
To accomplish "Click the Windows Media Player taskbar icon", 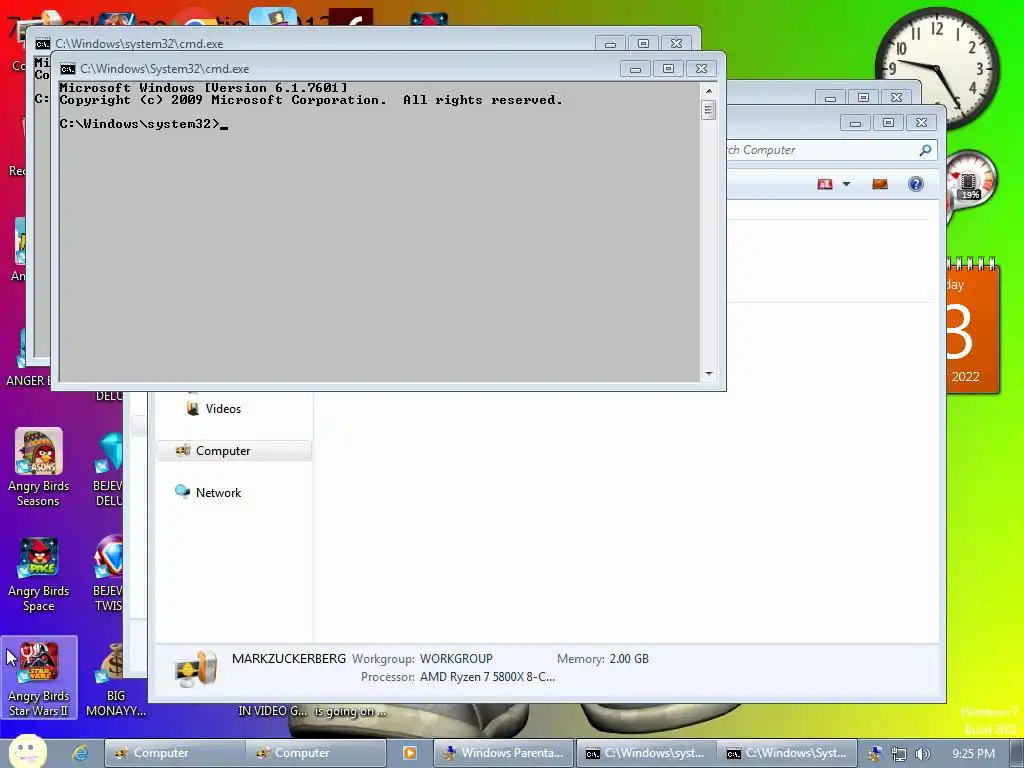I will point(409,753).
